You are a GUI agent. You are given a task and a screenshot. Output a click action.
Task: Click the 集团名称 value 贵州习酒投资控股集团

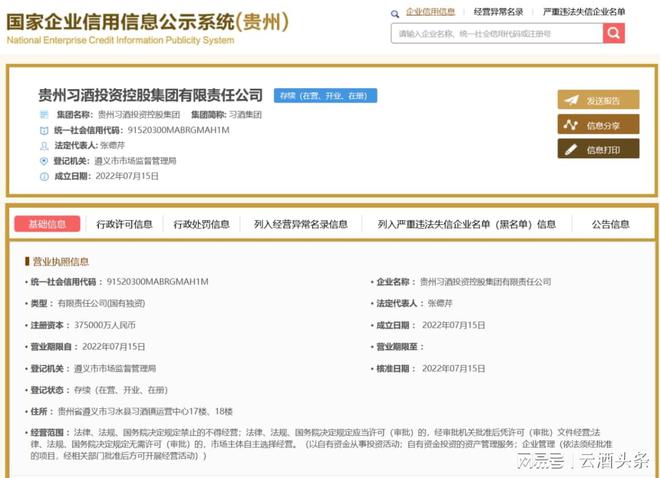[x=139, y=114]
